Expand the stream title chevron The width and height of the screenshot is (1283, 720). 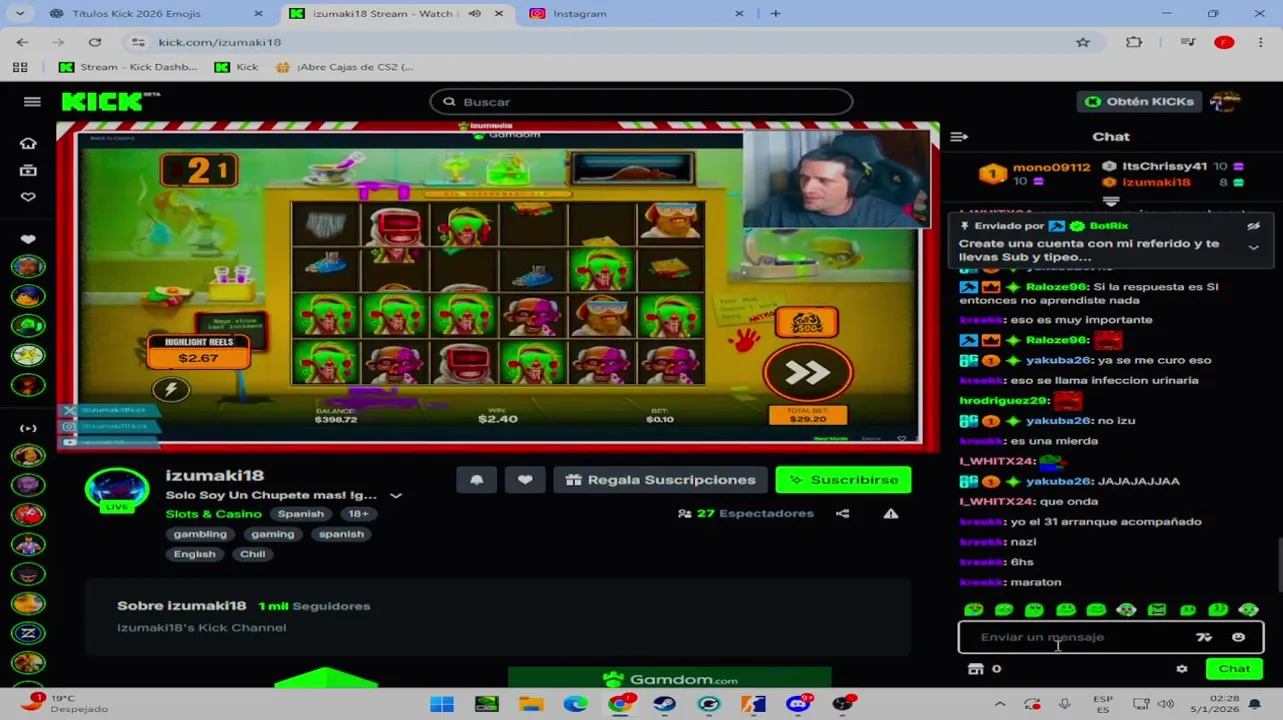(x=396, y=495)
